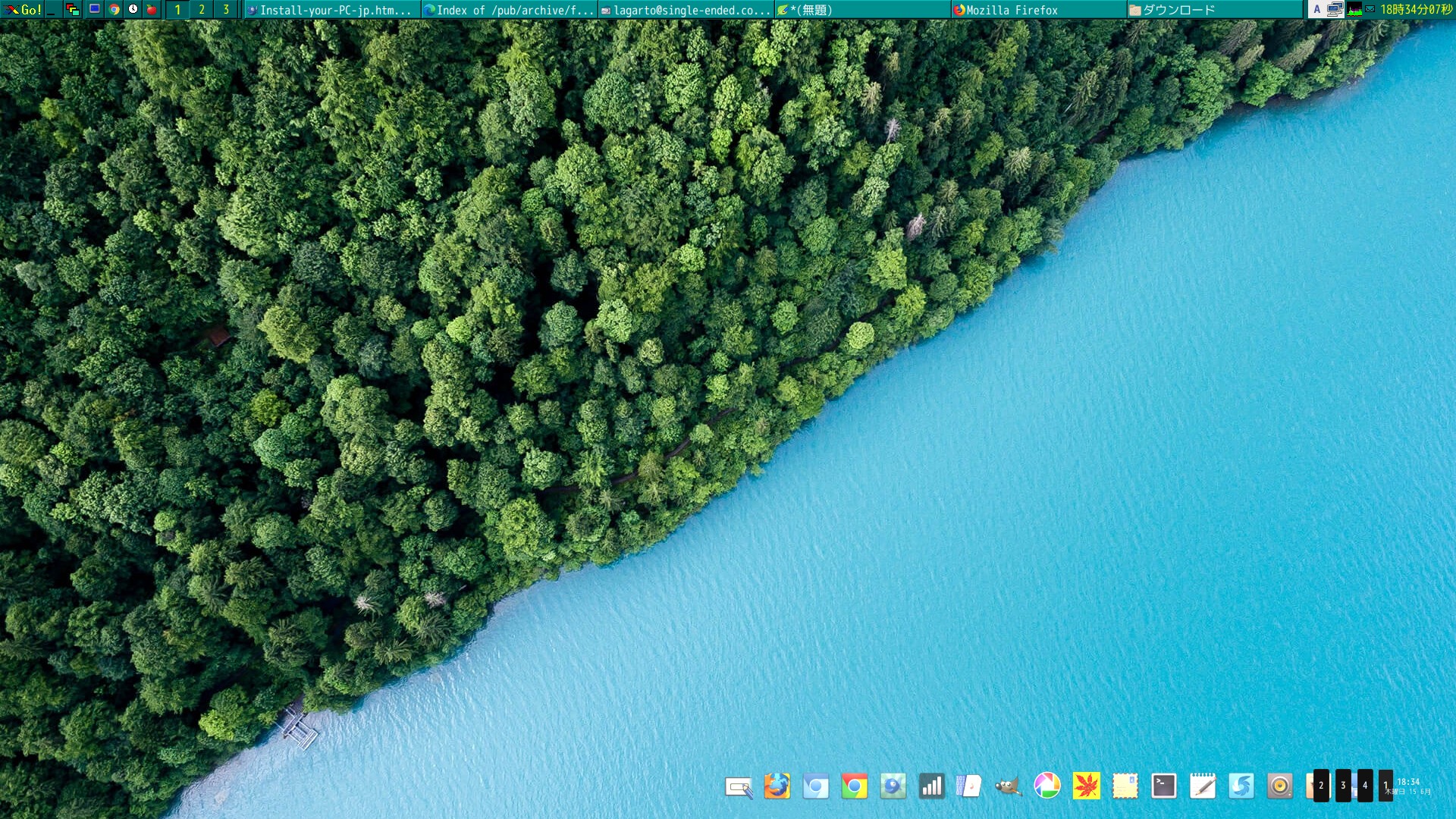
Task: Launch Firefox from the bottom dock
Action: [777, 786]
